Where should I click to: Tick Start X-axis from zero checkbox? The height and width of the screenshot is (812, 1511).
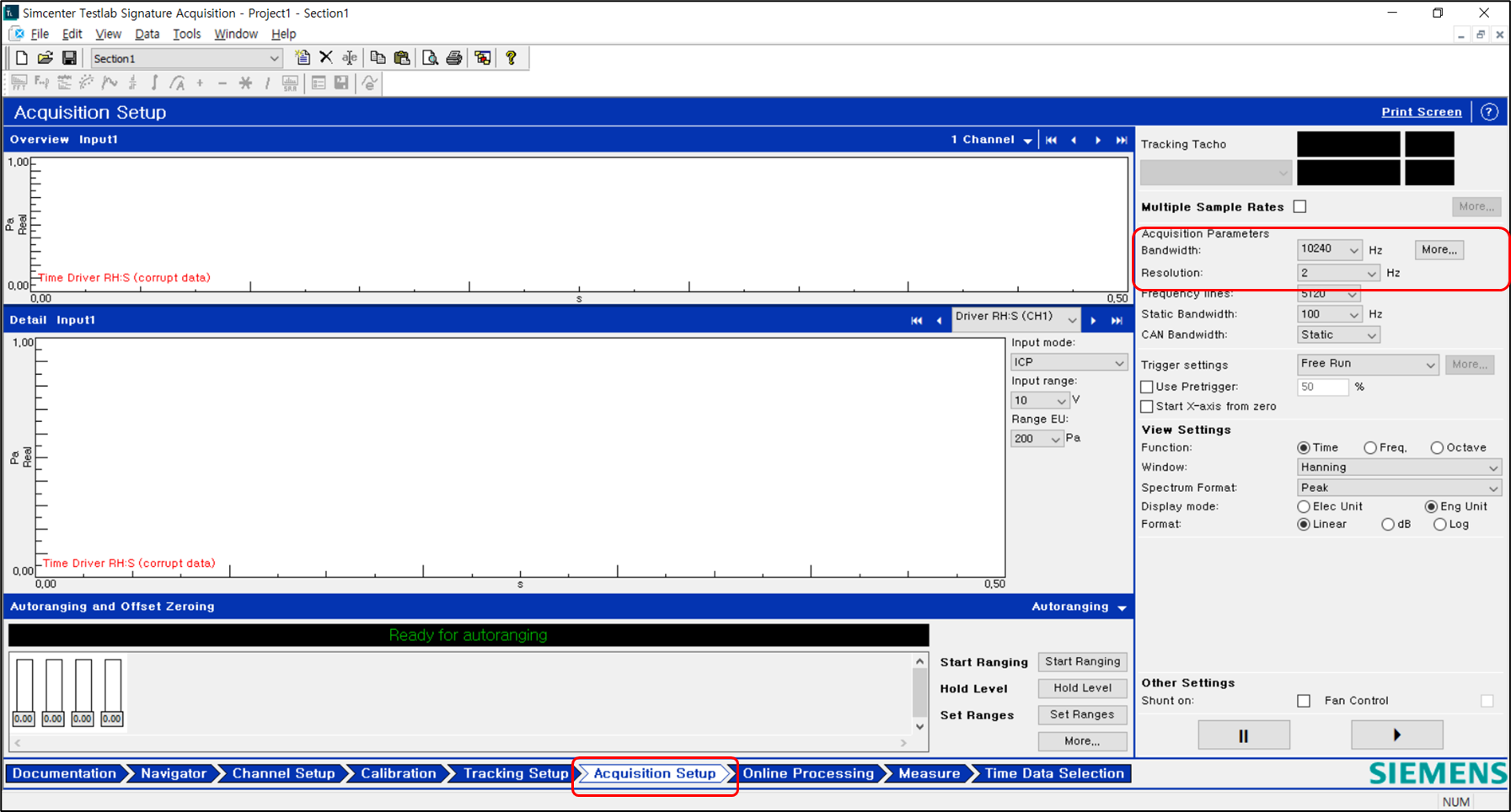coord(1147,406)
